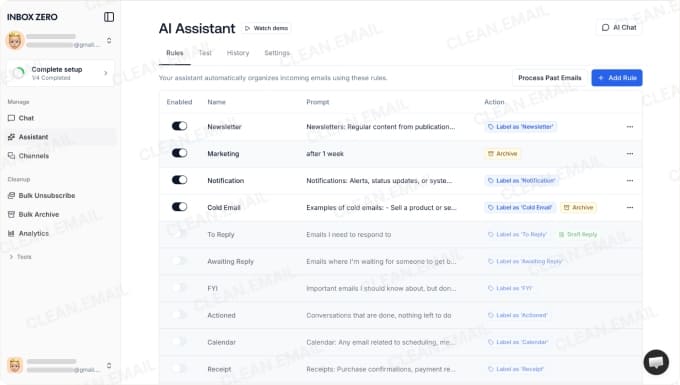Image resolution: width=680 pixels, height=385 pixels.
Task: Open more options for Cold Email rule
Action: [x=630, y=207]
